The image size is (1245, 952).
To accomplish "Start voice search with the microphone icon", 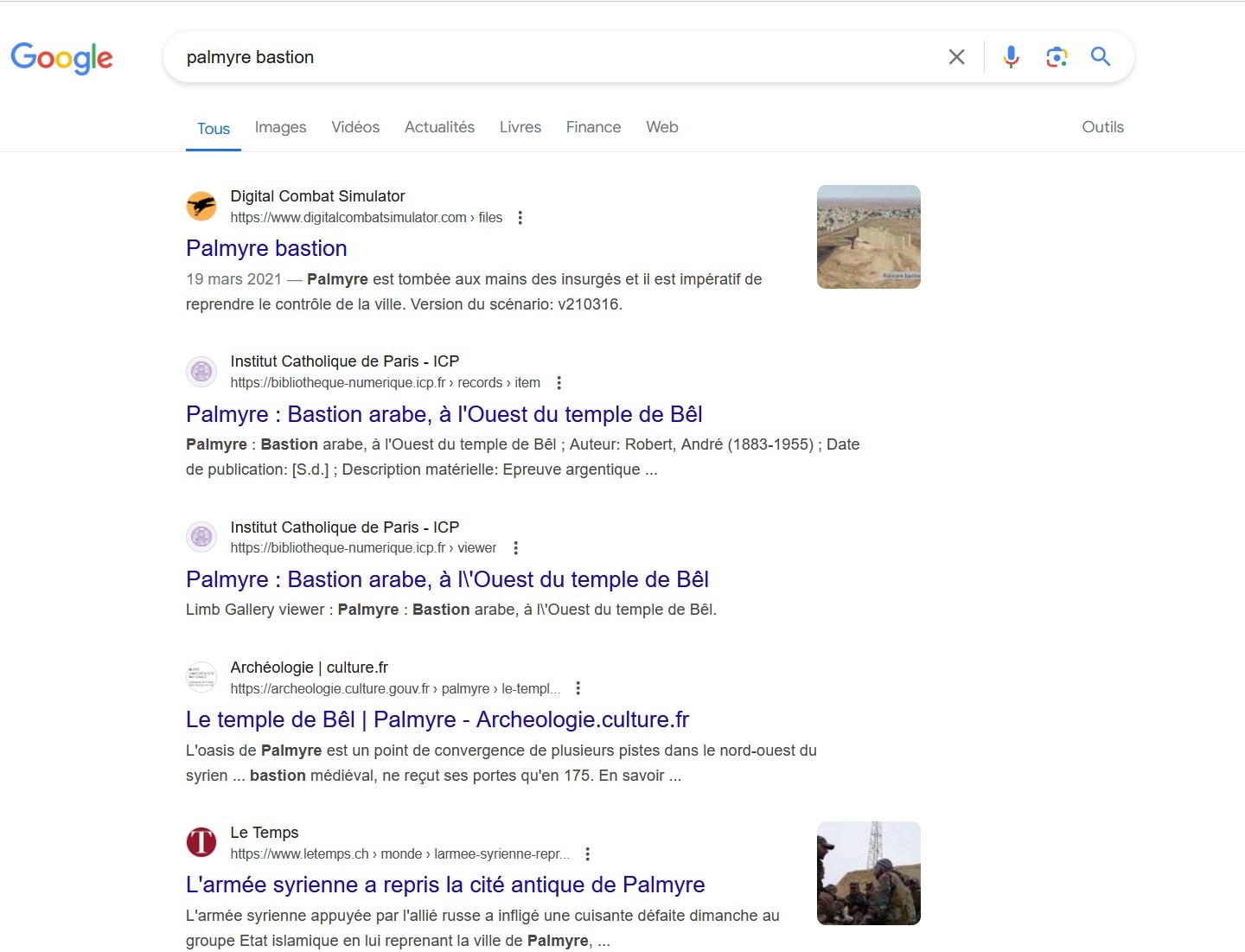I will coord(1011,57).
